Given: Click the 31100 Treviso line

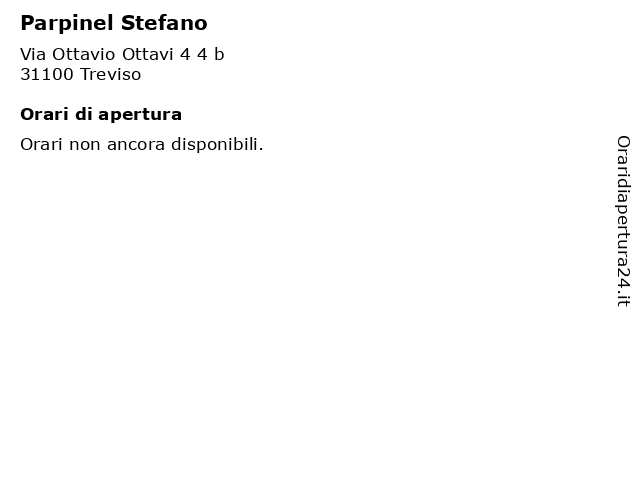Looking at the screenshot, I should pos(81,74).
